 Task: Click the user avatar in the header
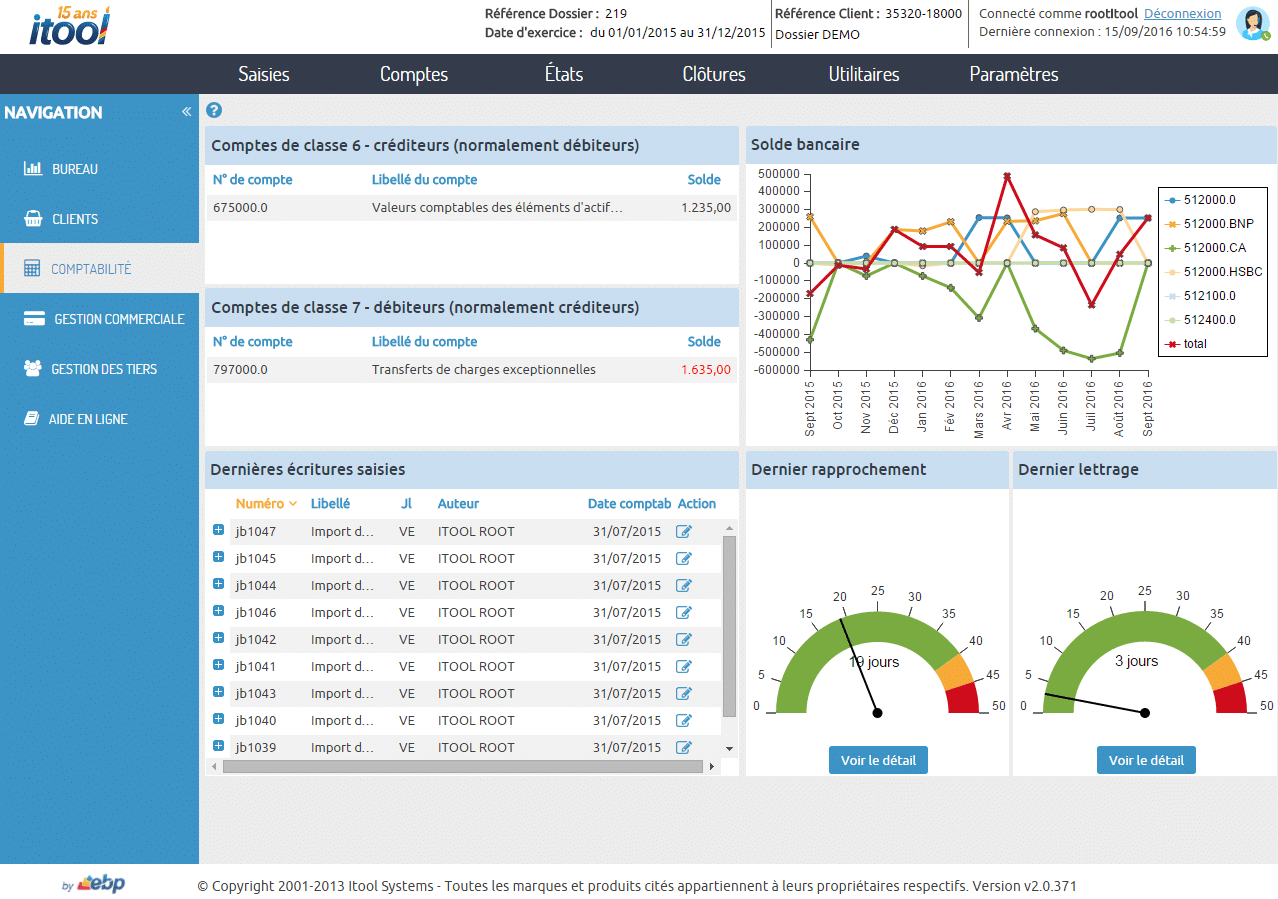(1251, 23)
